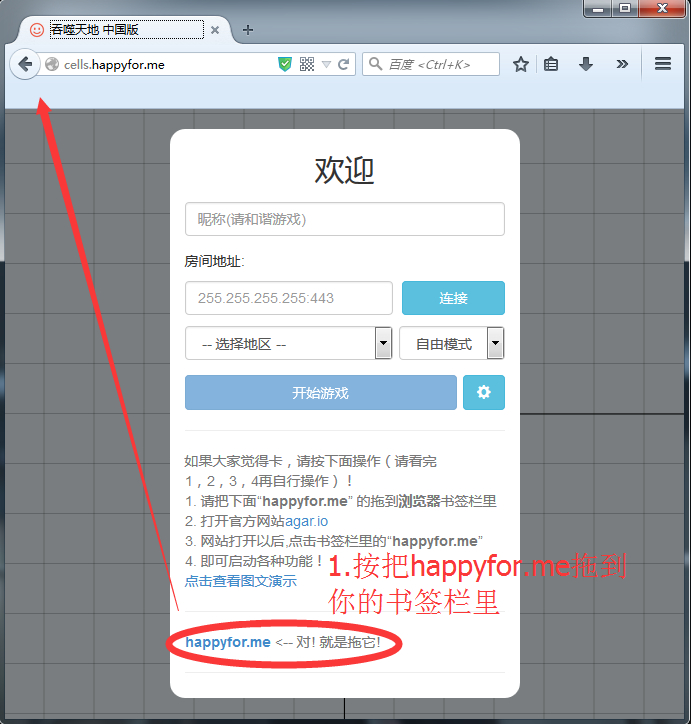Open the 选择地区 region dropdown
The image size is (691, 724).
point(288,343)
